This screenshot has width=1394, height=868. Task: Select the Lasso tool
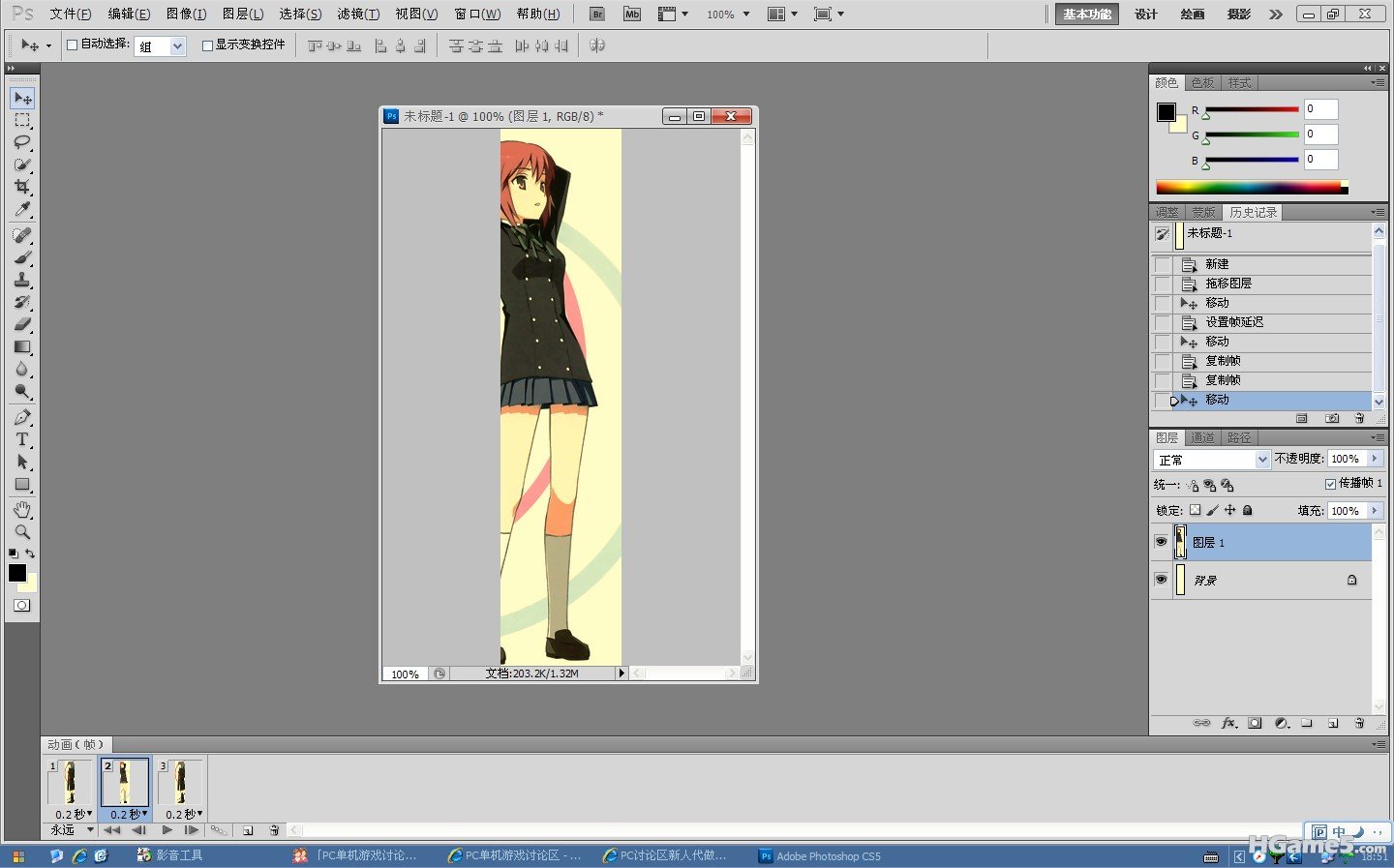pos(21,142)
